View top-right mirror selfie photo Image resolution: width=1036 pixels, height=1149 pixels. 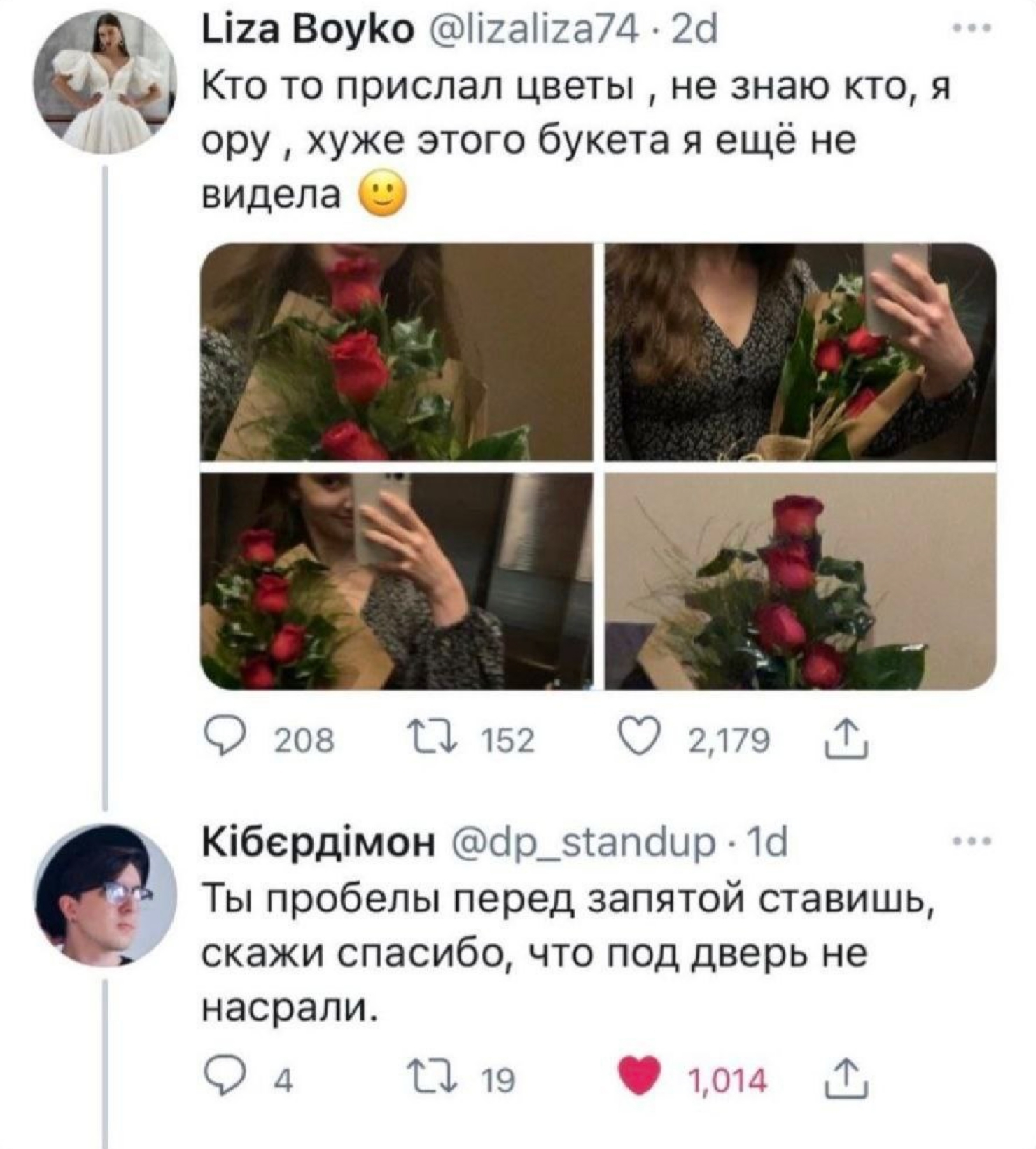point(800,352)
